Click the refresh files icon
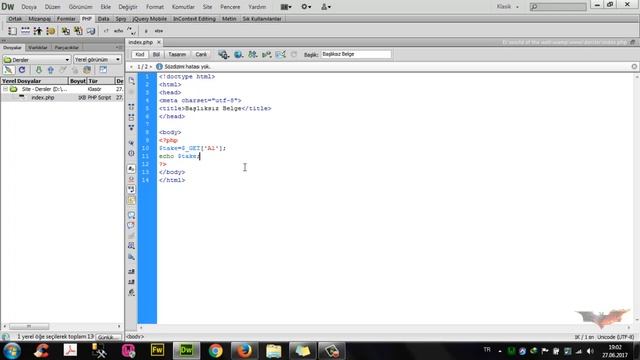The height and width of the screenshot is (360, 640). point(22,70)
